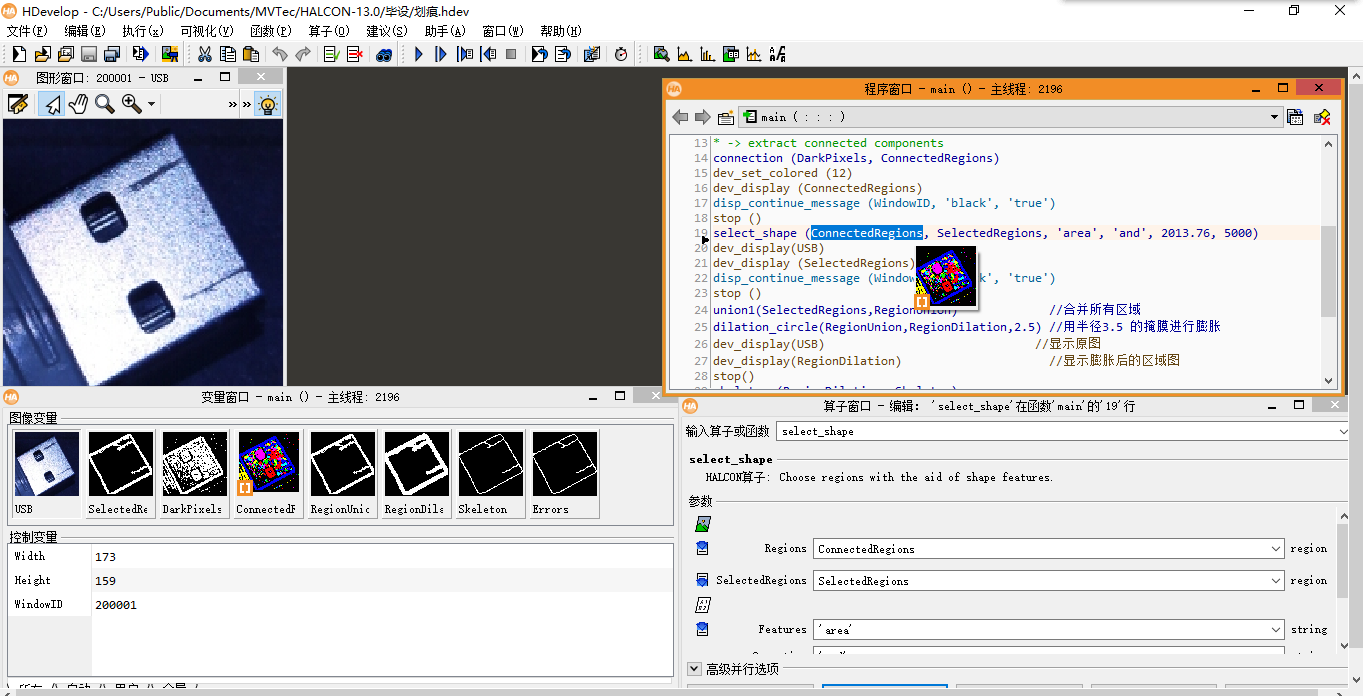
Task: Expand the Features 'area' dropdown
Action: click(1275, 630)
